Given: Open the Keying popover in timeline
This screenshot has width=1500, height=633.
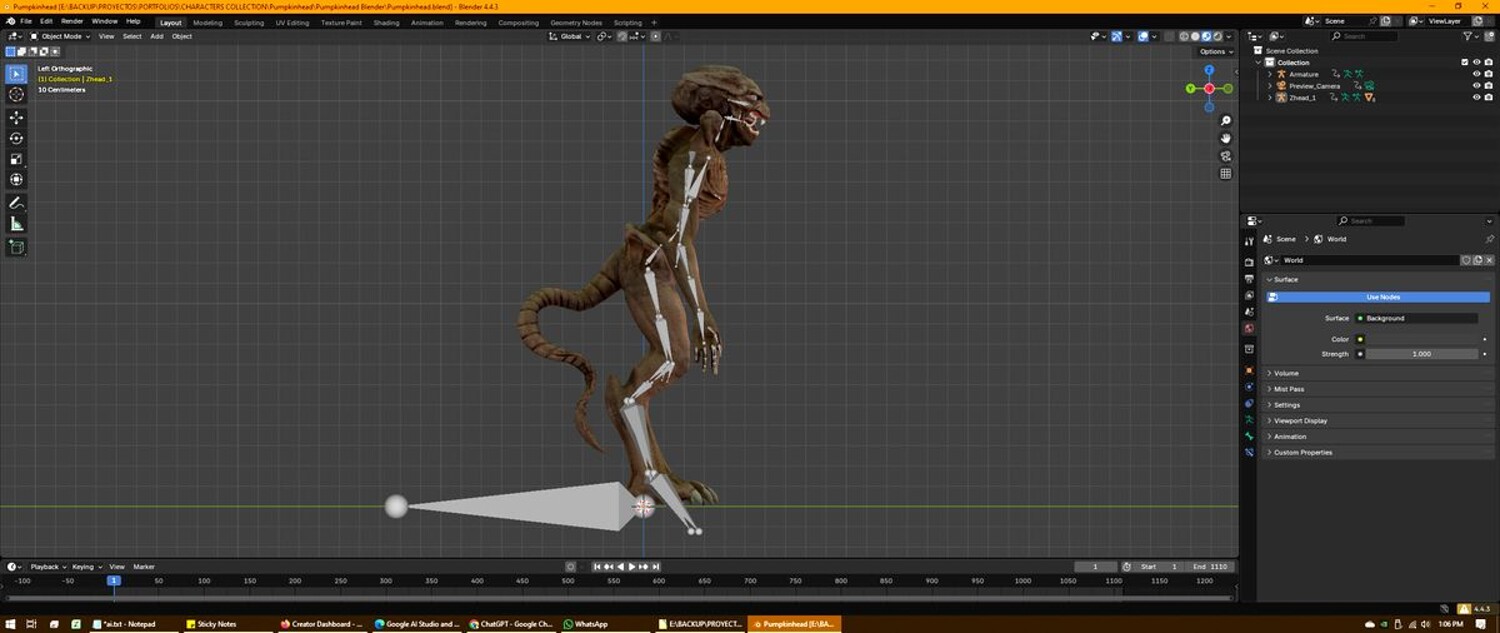Looking at the screenshot, I should (86, 567).
